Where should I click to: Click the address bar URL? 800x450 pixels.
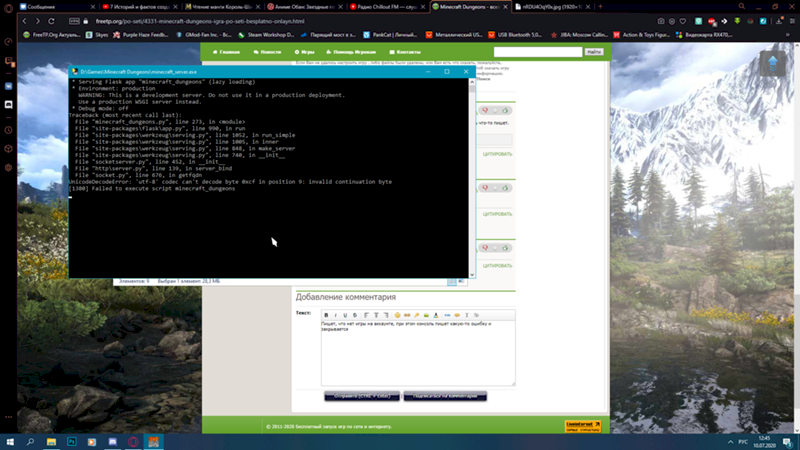(x=199, y=21)
